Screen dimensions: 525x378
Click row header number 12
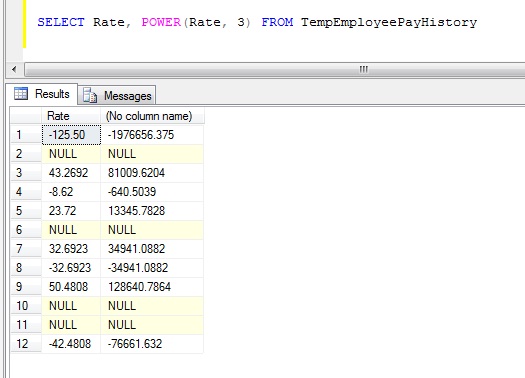(26, 344)
